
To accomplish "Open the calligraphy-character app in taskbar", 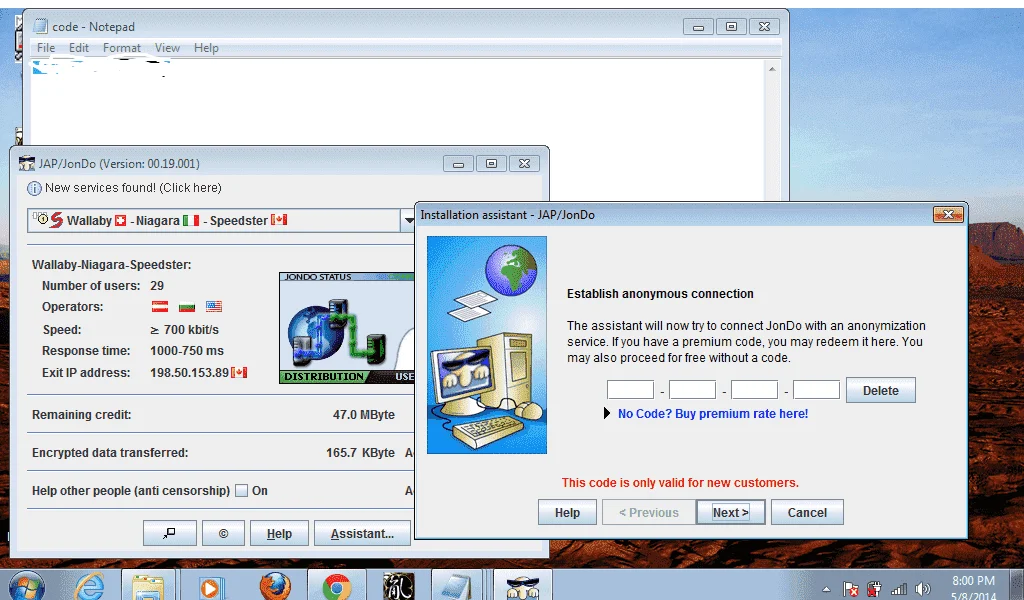I will tap(398, 586).
